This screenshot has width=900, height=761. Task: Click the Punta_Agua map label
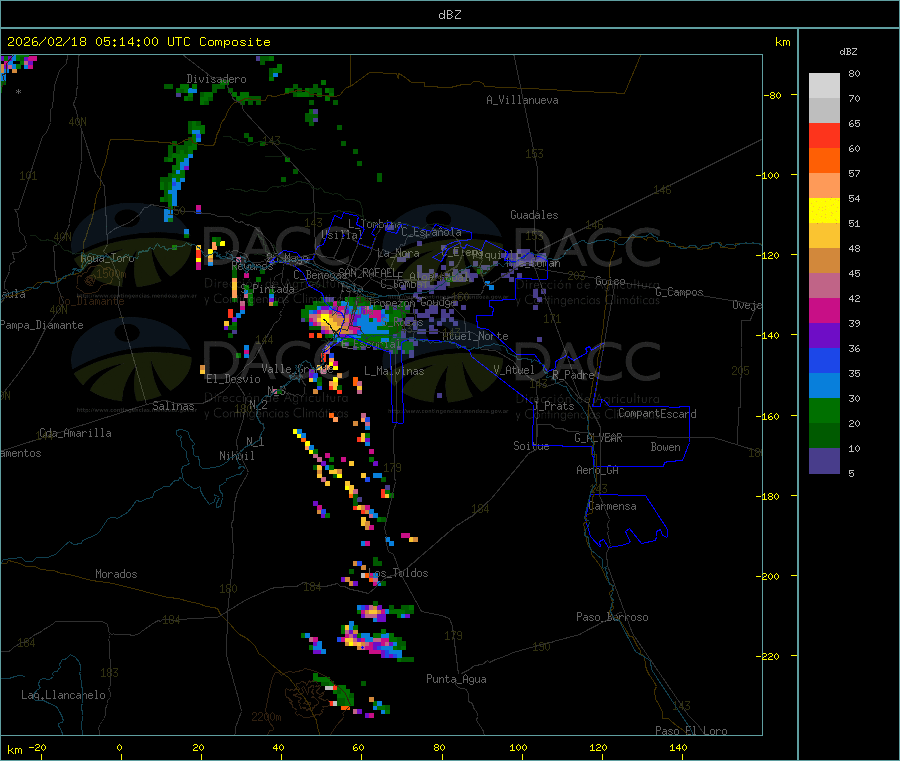(x=456, y=679)
